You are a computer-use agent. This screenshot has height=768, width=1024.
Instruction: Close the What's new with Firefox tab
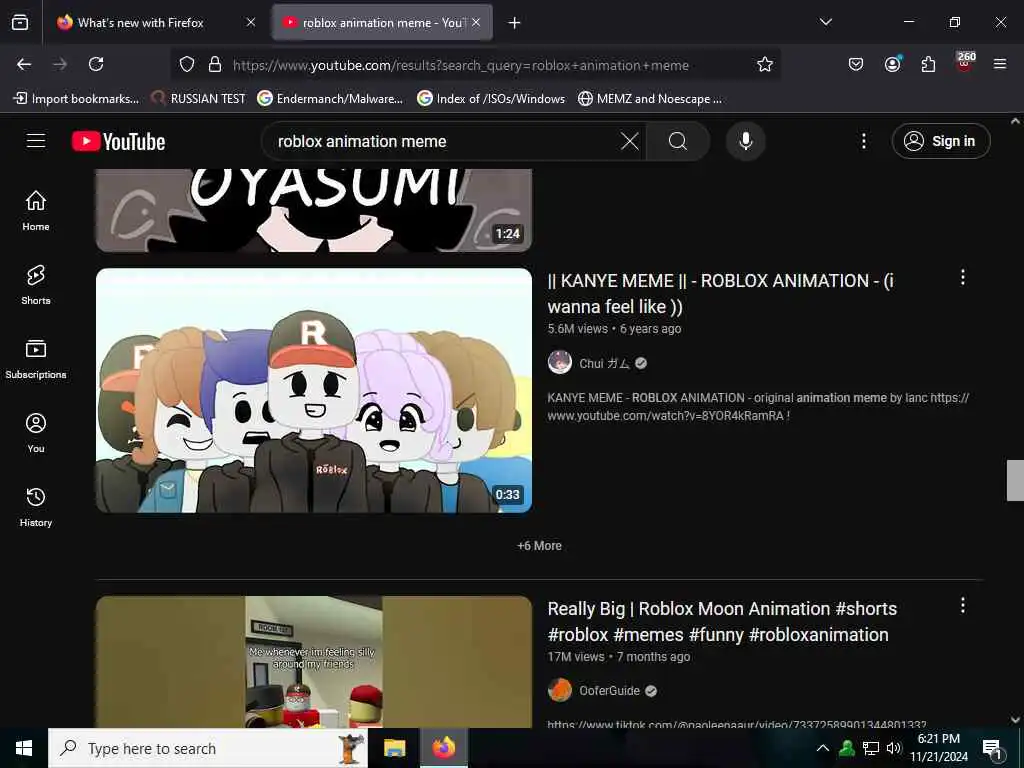pyautogui.click(x=250, y=22)
